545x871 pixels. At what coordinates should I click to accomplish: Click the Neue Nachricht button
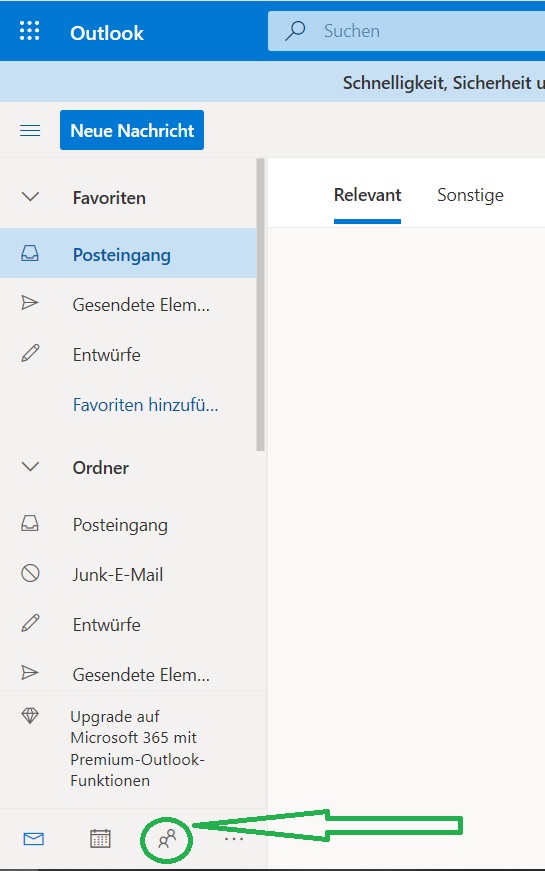pos(132,130)
